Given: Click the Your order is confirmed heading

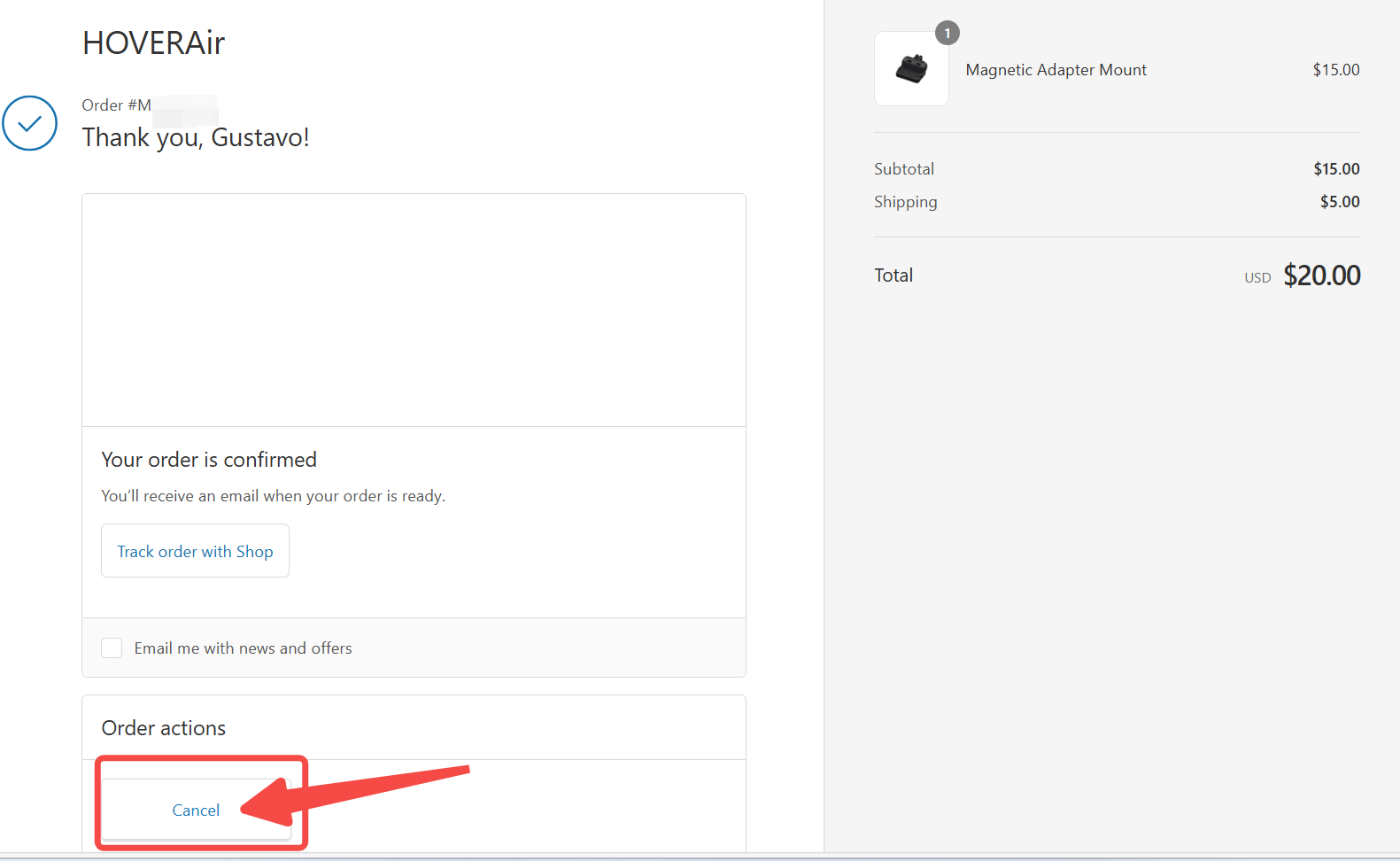Looking at the screenshot, I should pos(209,460).
